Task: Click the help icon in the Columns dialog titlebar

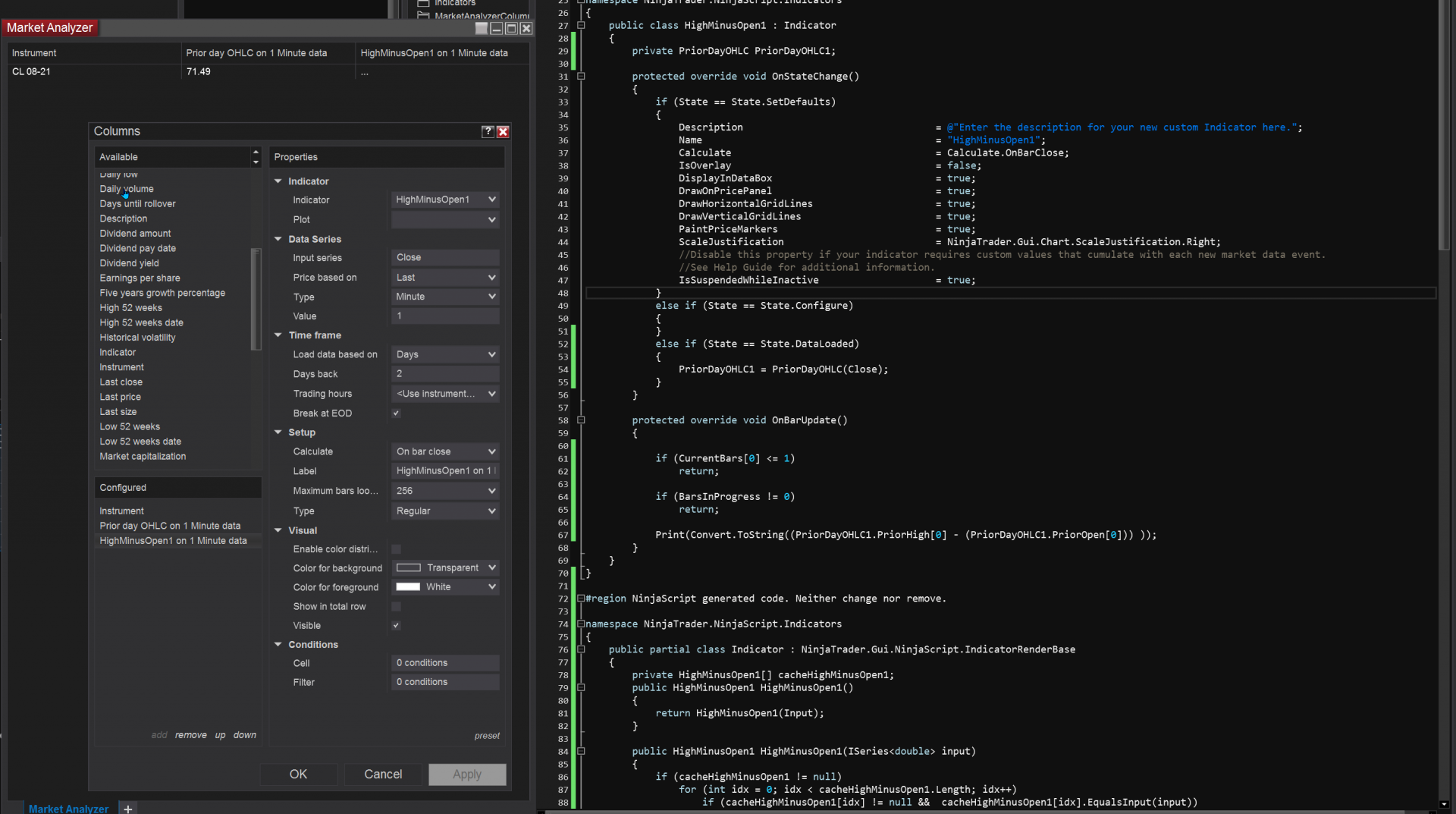Action: click(x=488, y=131)
